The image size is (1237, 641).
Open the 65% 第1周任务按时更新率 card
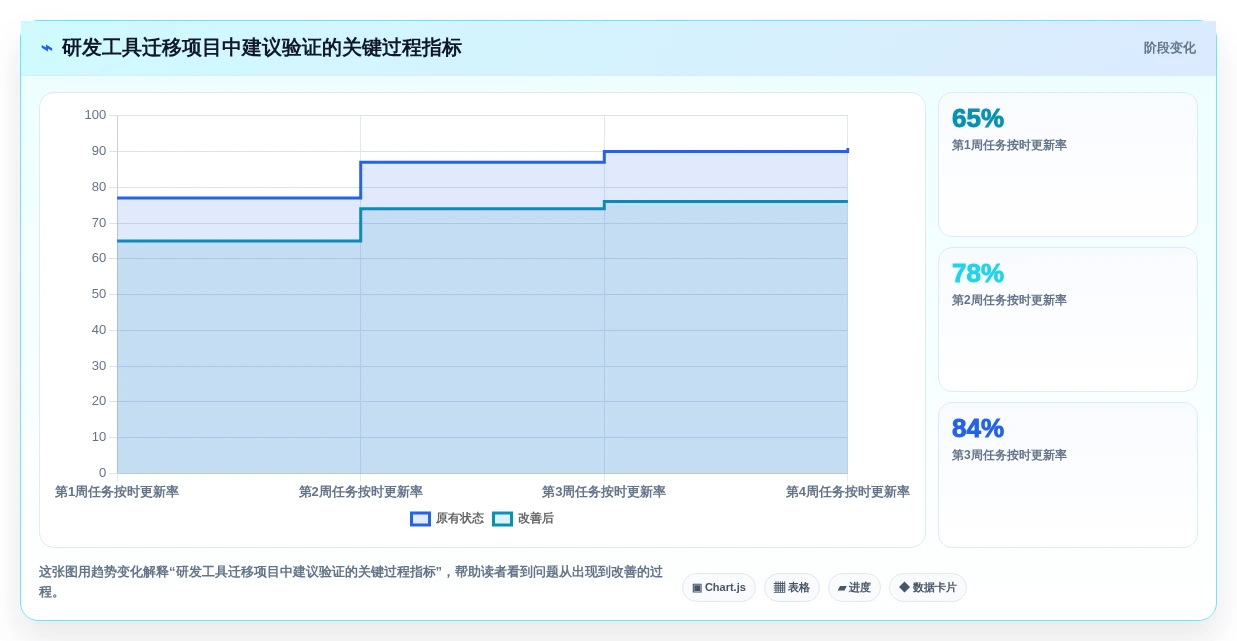[1068, 165]
